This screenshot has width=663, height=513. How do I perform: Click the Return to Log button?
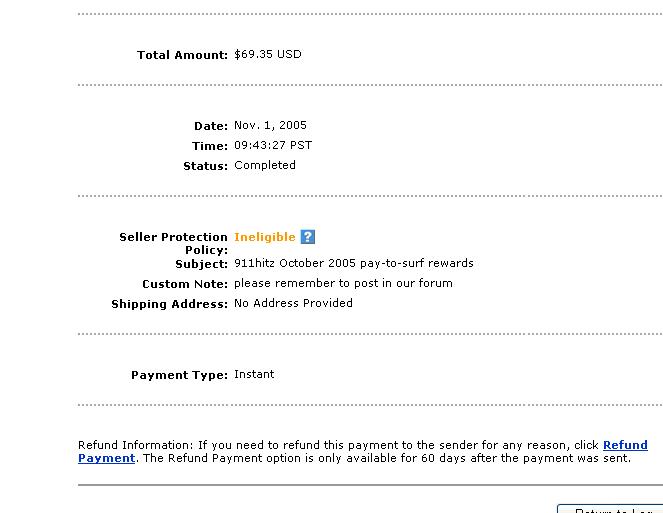coord(610,509)
